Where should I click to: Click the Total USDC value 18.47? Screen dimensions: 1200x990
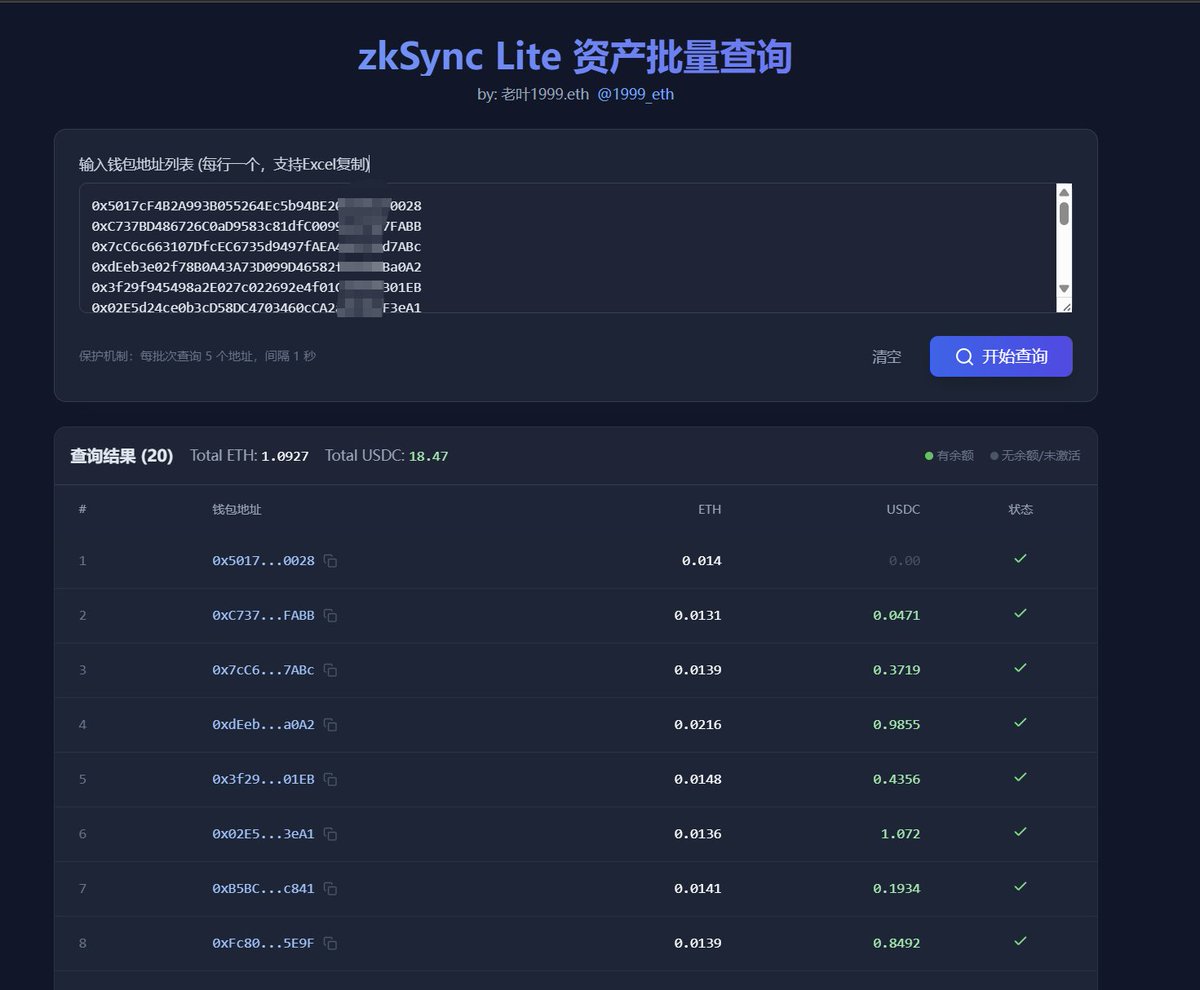click(x=428, y=456)
